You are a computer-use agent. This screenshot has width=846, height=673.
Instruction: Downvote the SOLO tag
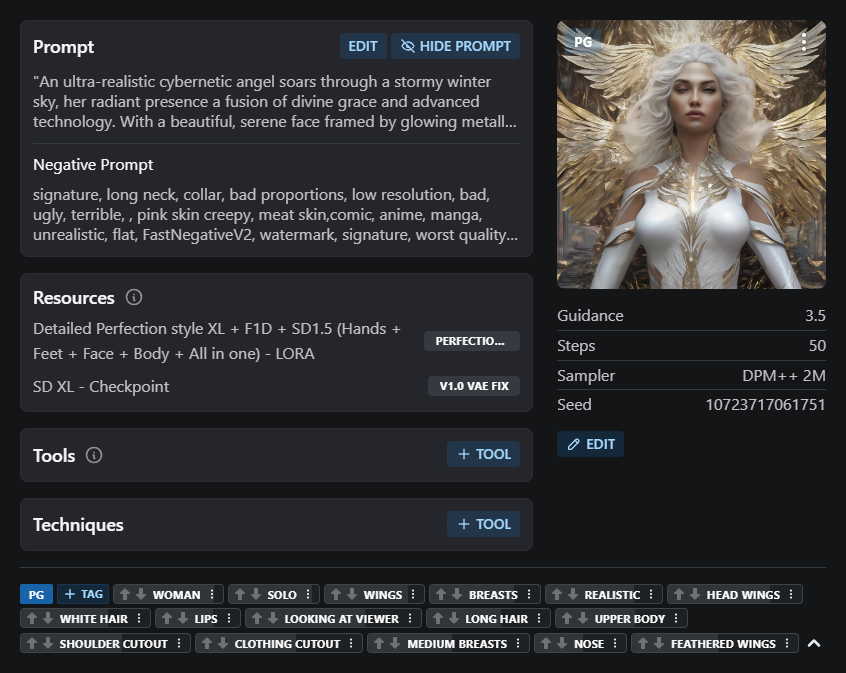point(256,594)
